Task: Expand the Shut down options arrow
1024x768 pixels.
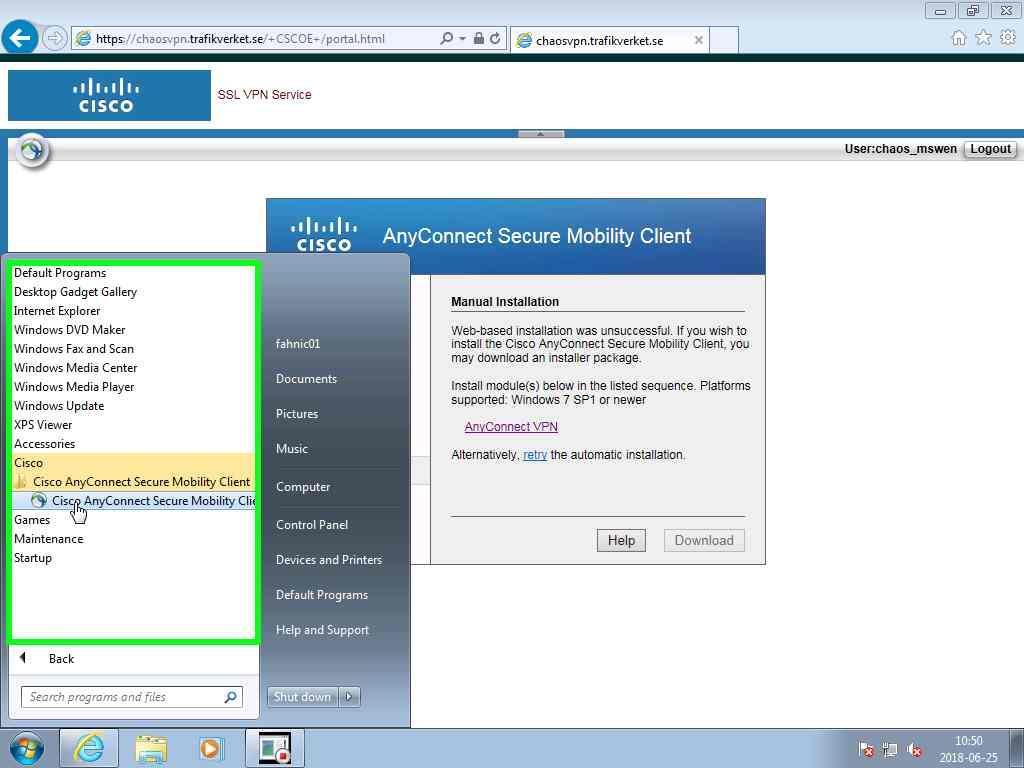Action: point(349,697)
